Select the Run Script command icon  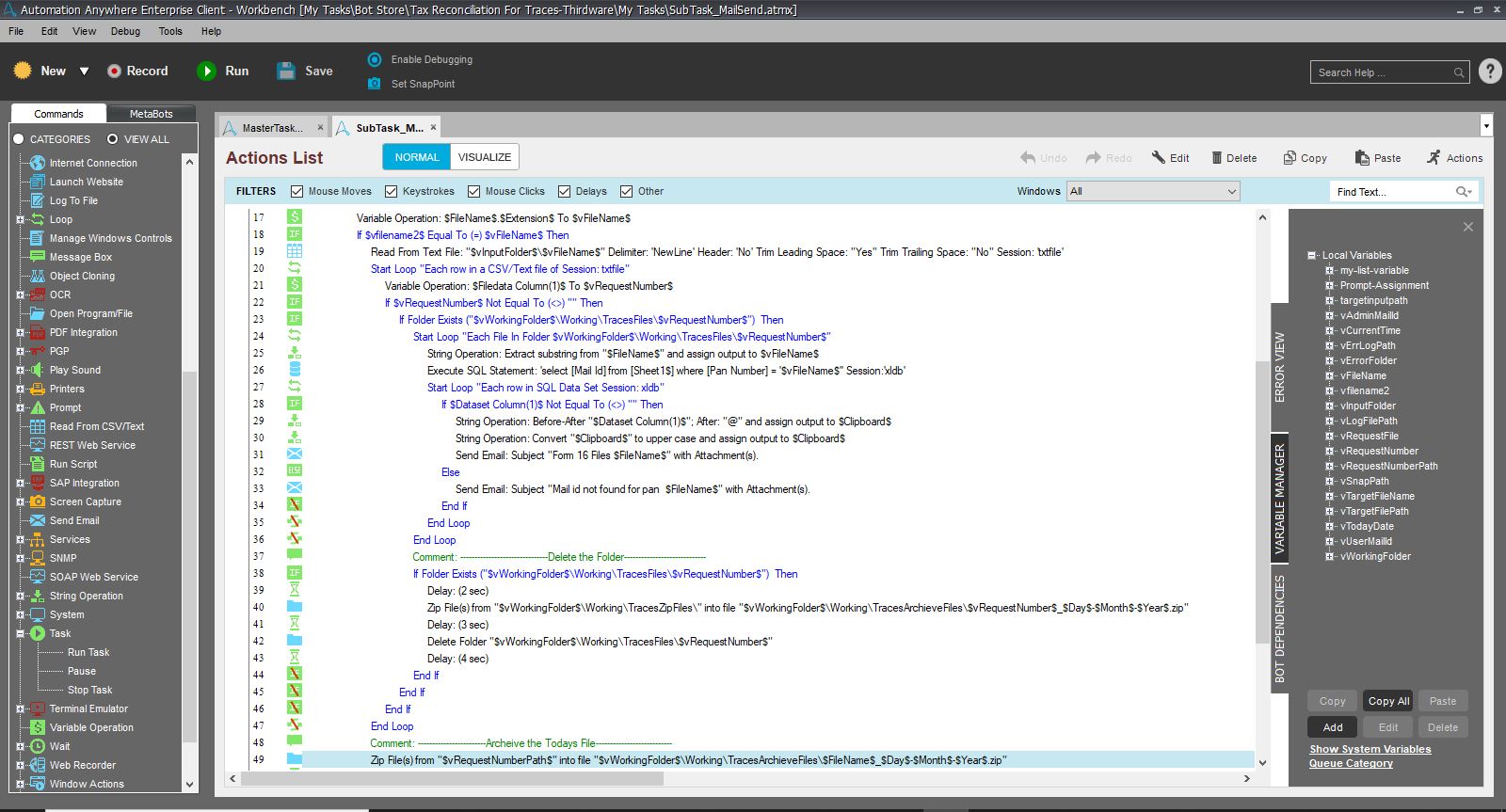(38, 464)
